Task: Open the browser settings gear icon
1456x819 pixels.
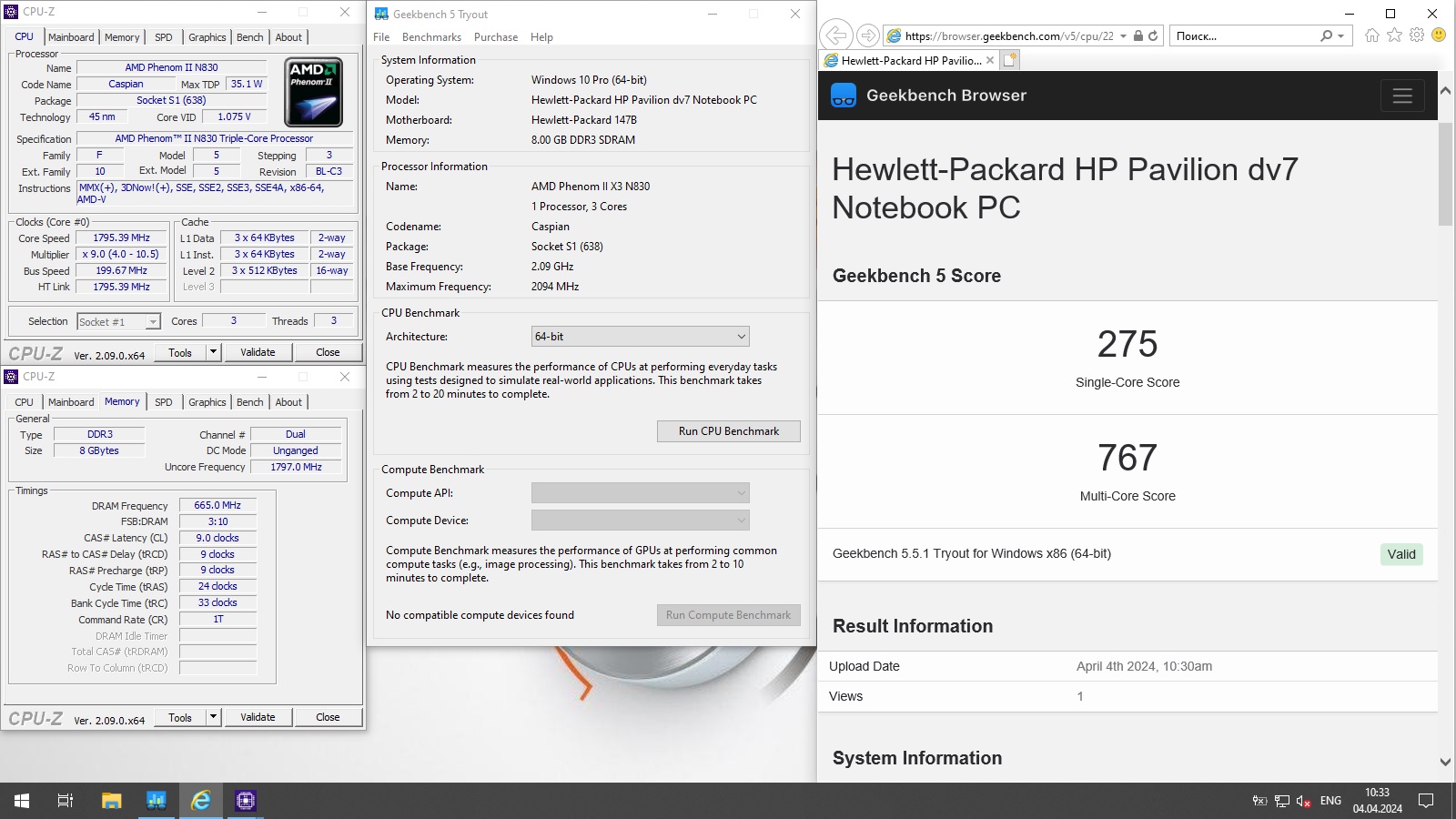Action: pyautogui.click(x=1417, y=35)
